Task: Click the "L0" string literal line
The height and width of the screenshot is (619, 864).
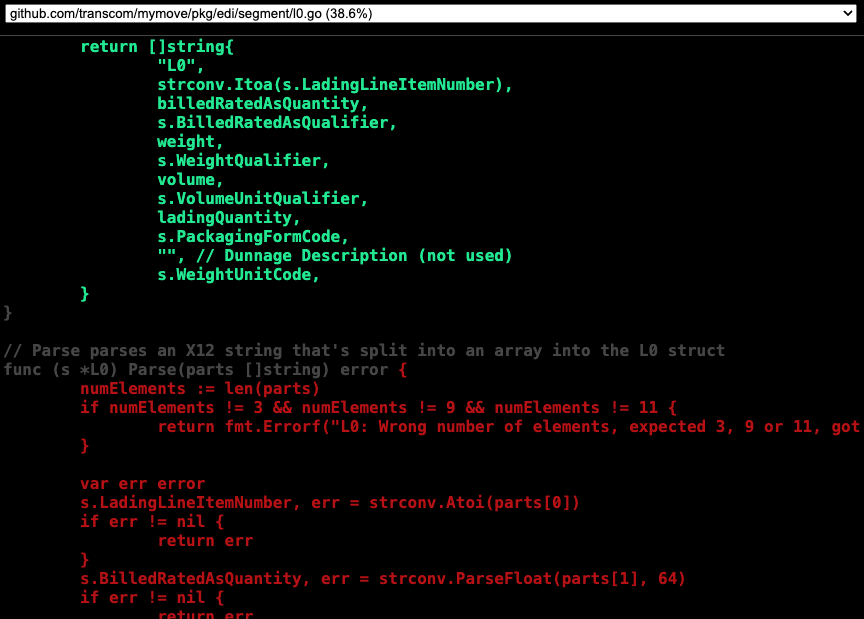Action: pos(181,66)
